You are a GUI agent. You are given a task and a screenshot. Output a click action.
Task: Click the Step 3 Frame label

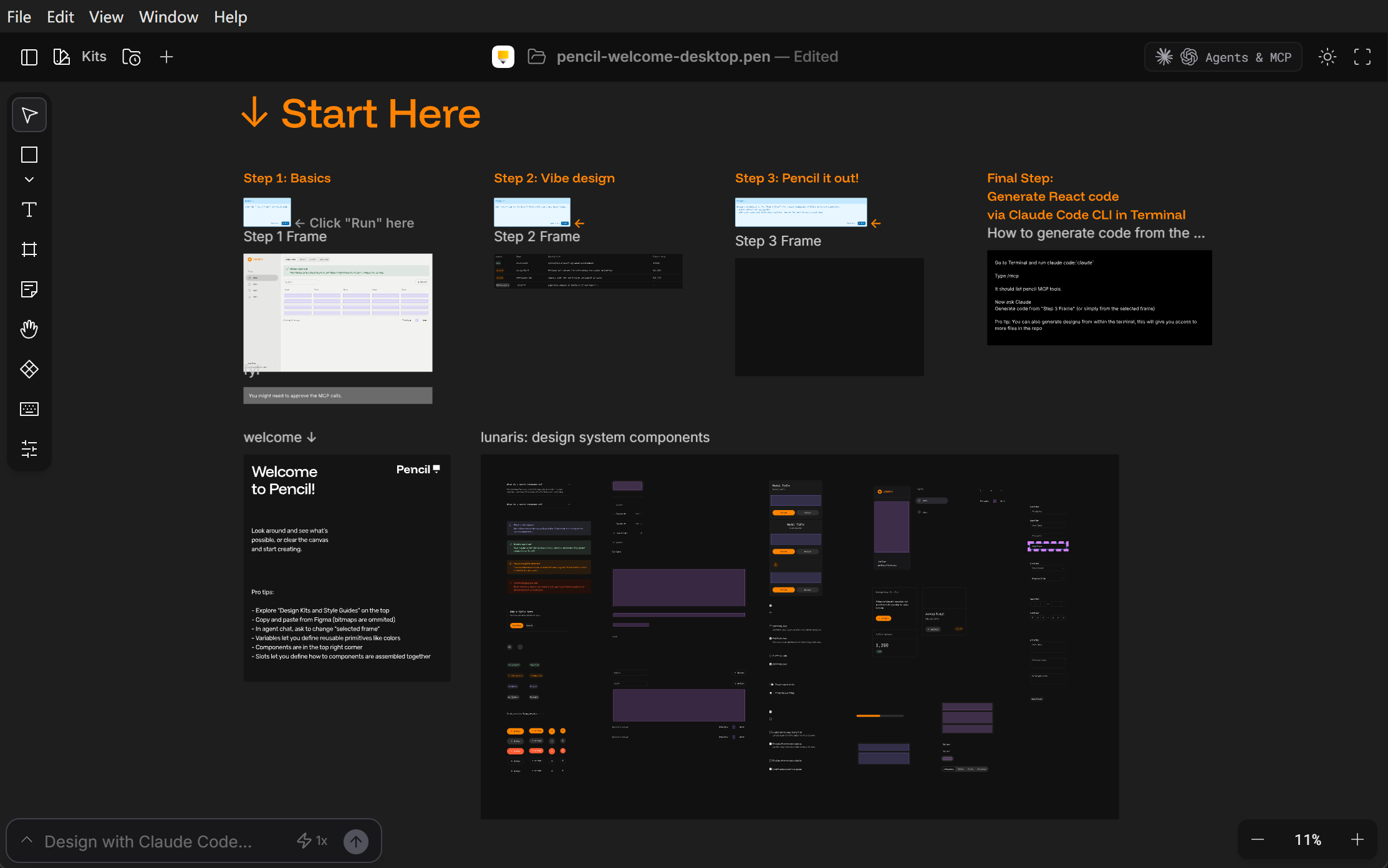tap(778, 241)
